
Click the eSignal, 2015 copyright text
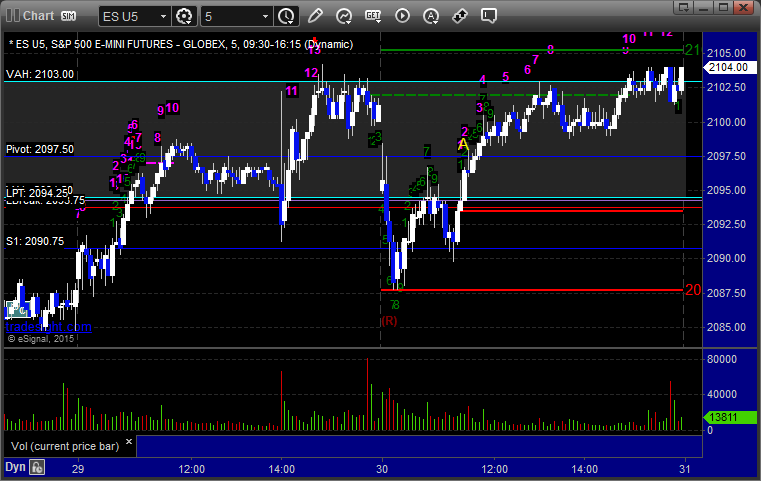click(41, 339)
